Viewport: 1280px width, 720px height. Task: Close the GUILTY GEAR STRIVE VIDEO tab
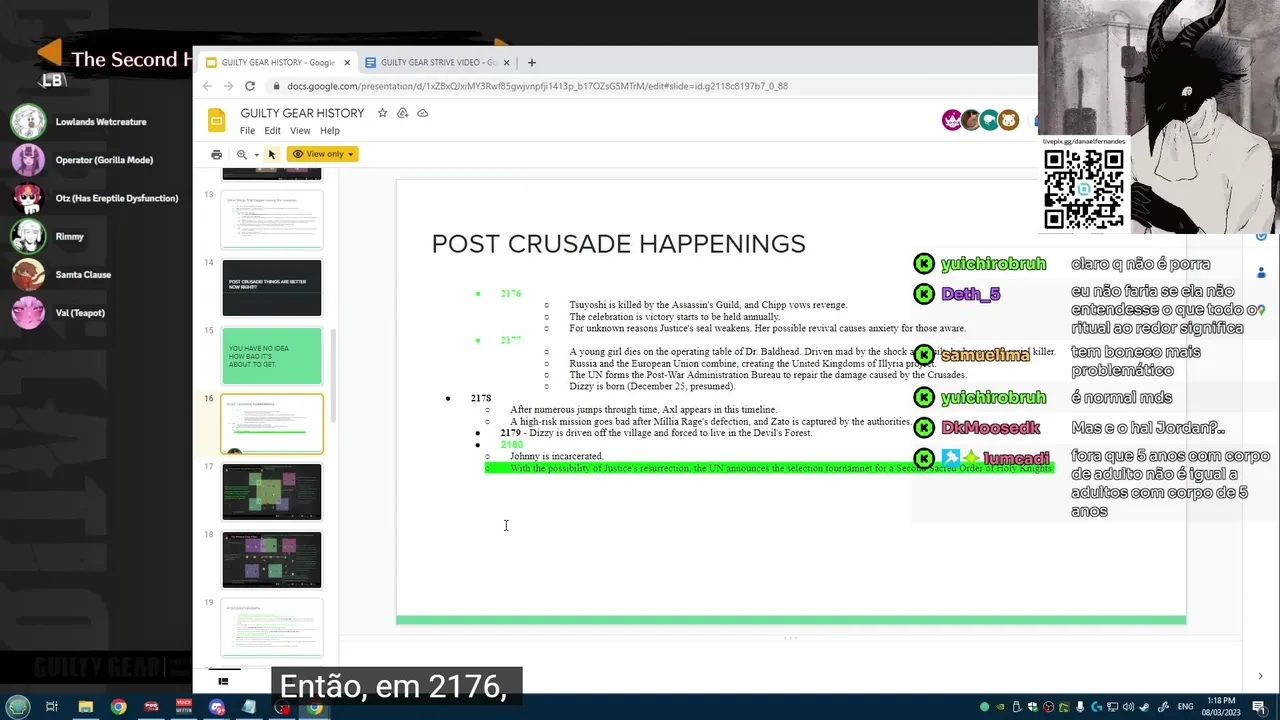point(506,62)
